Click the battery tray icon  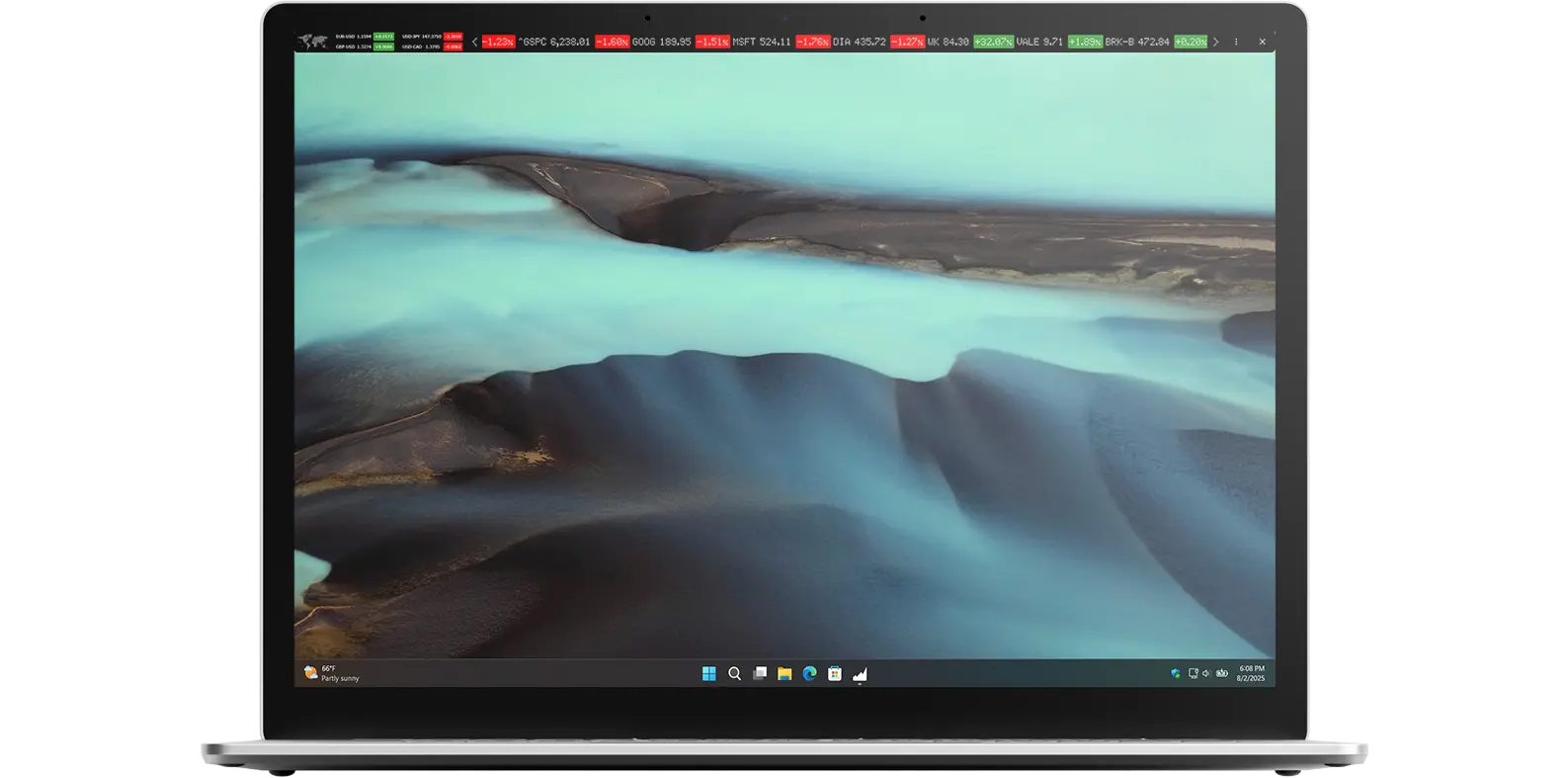1222,673
